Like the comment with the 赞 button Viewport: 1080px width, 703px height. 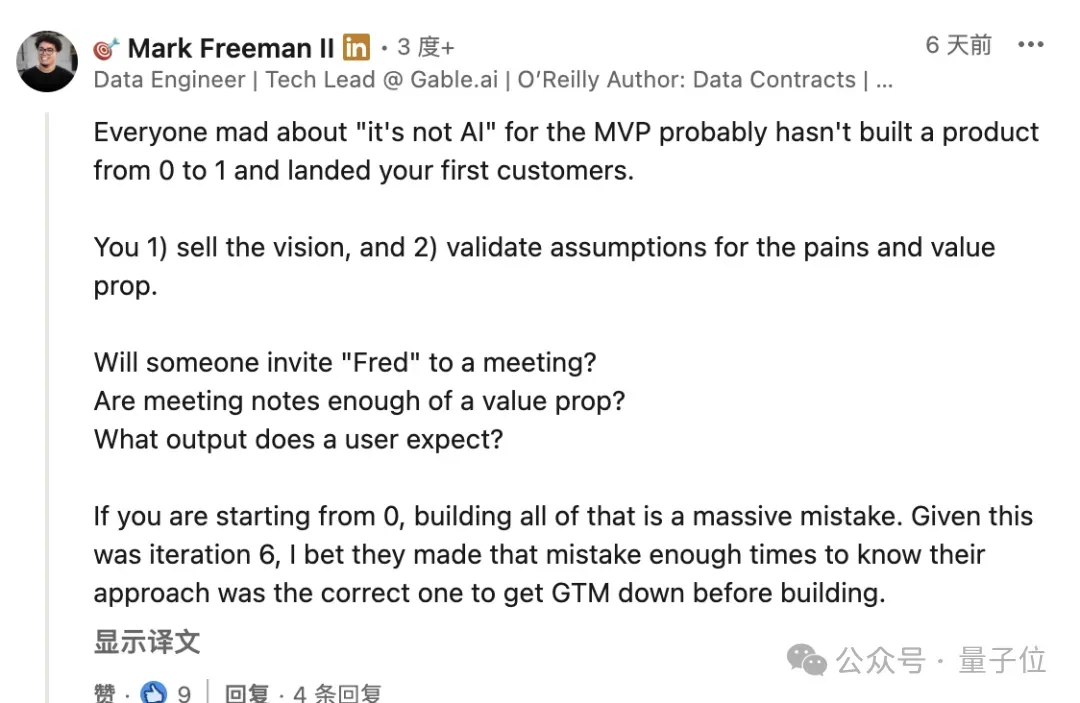click(105, 692)
